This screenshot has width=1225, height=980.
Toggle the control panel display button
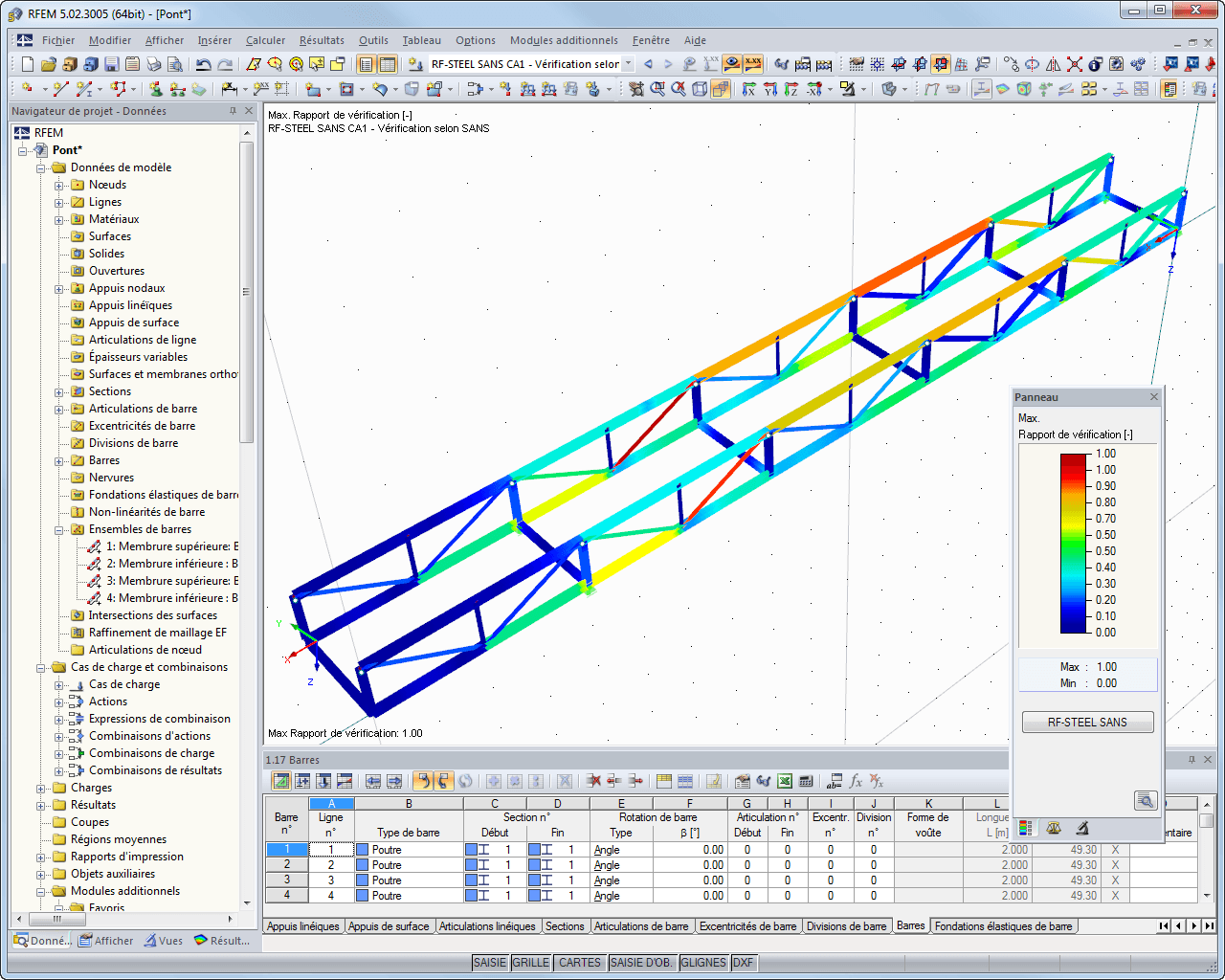click(x=1169, y=89)
